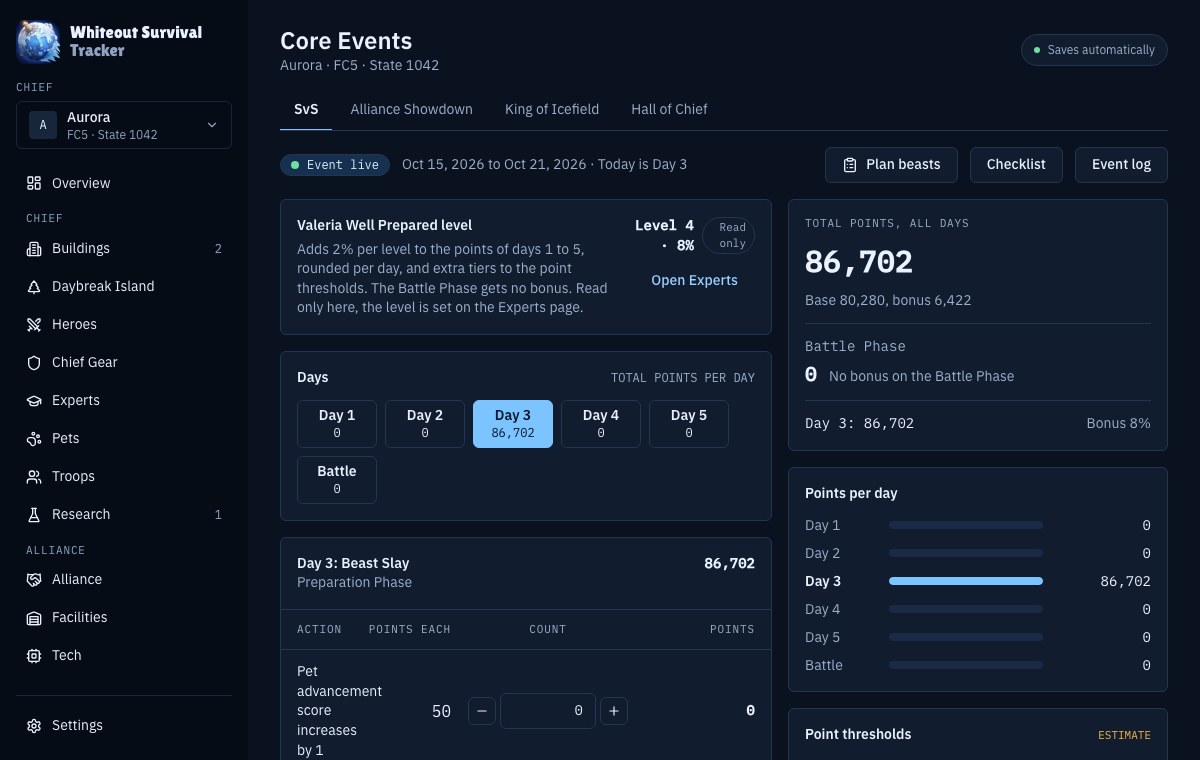Open Heroes page in sidebar
Image resolution: width=1200 pixels, height=760 pixels.
click(x=124, y=324)
